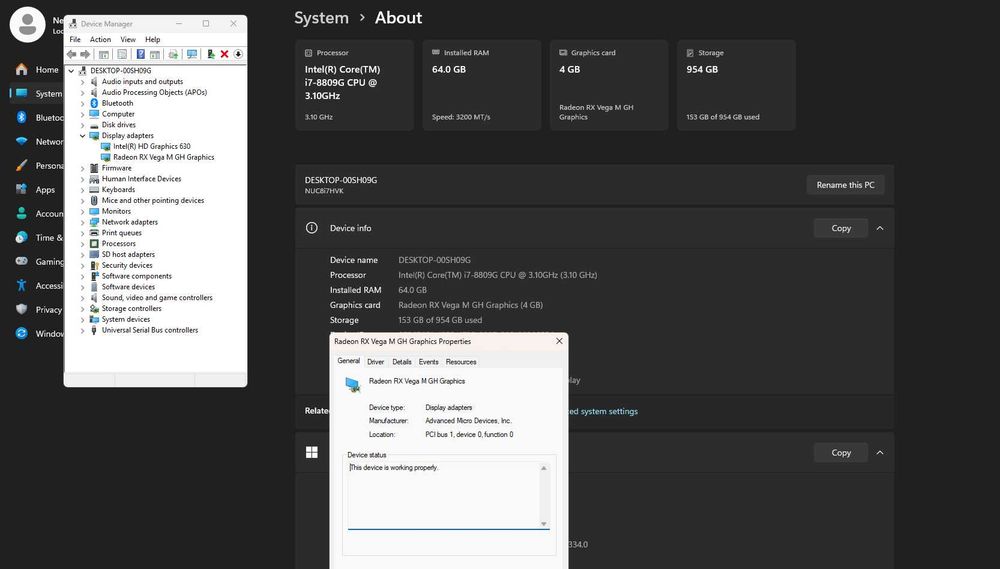
Task: Collapse the Device info section chevron
Action: click(x=880, y=228)
